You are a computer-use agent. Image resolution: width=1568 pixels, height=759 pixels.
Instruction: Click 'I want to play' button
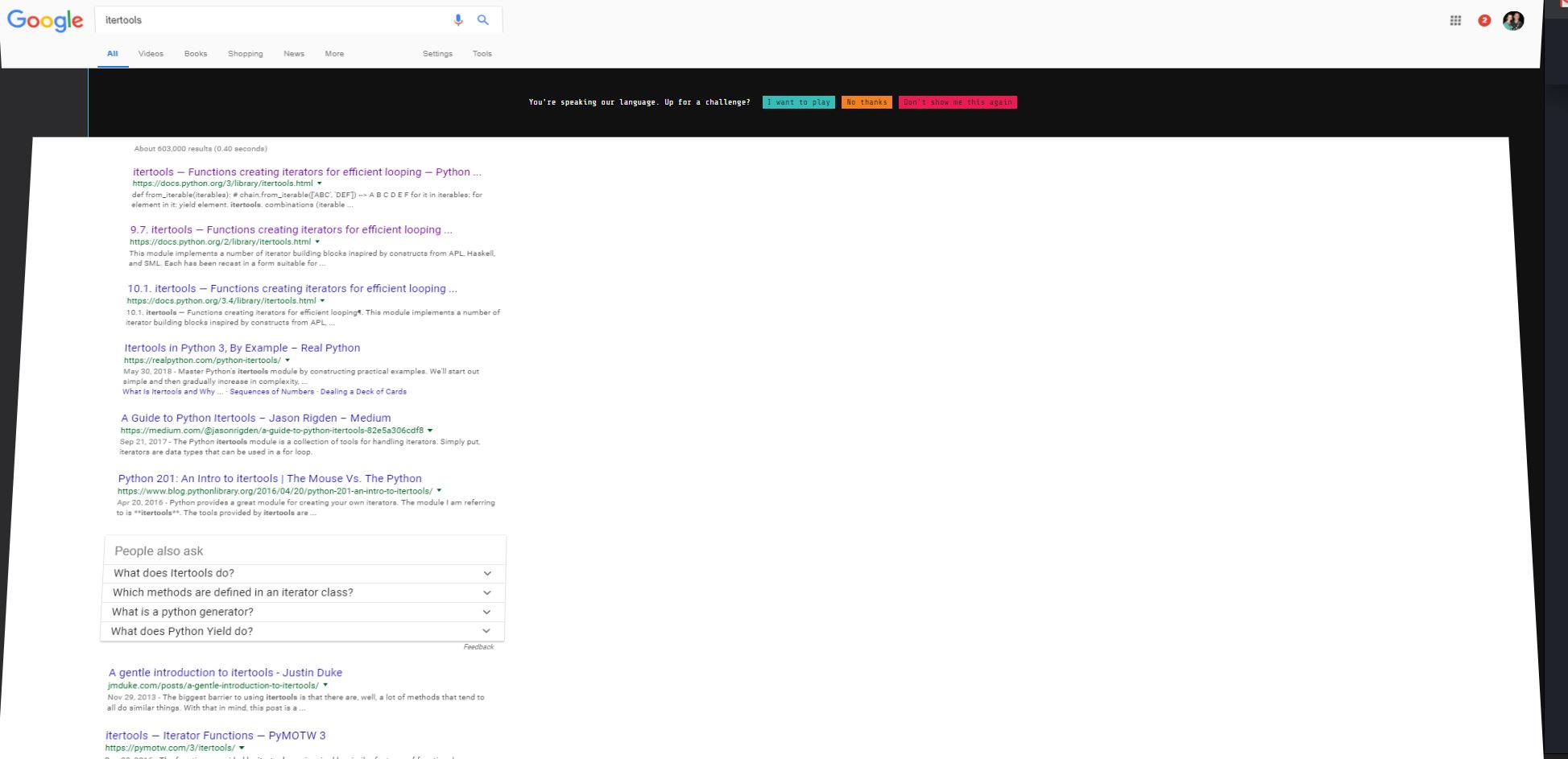(798, 102)
